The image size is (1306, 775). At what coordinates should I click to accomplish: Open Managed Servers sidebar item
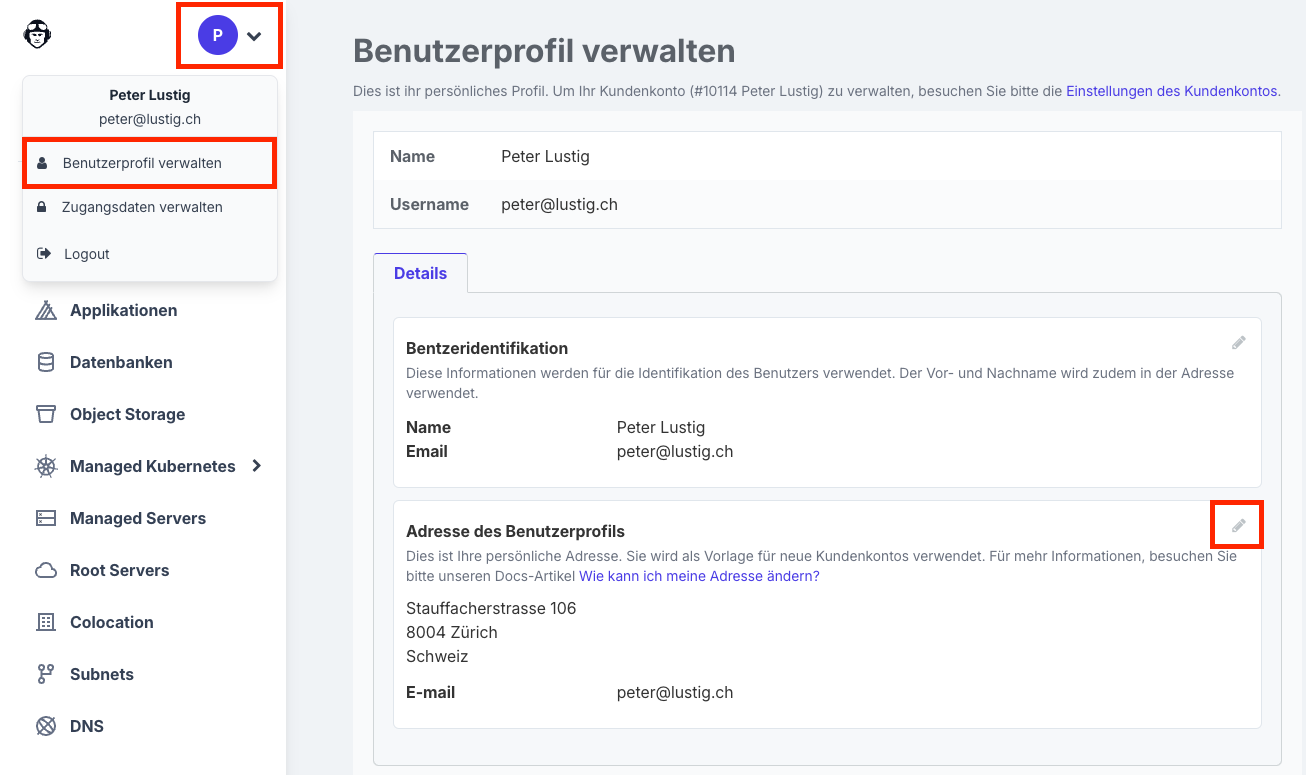coord(138,519)
